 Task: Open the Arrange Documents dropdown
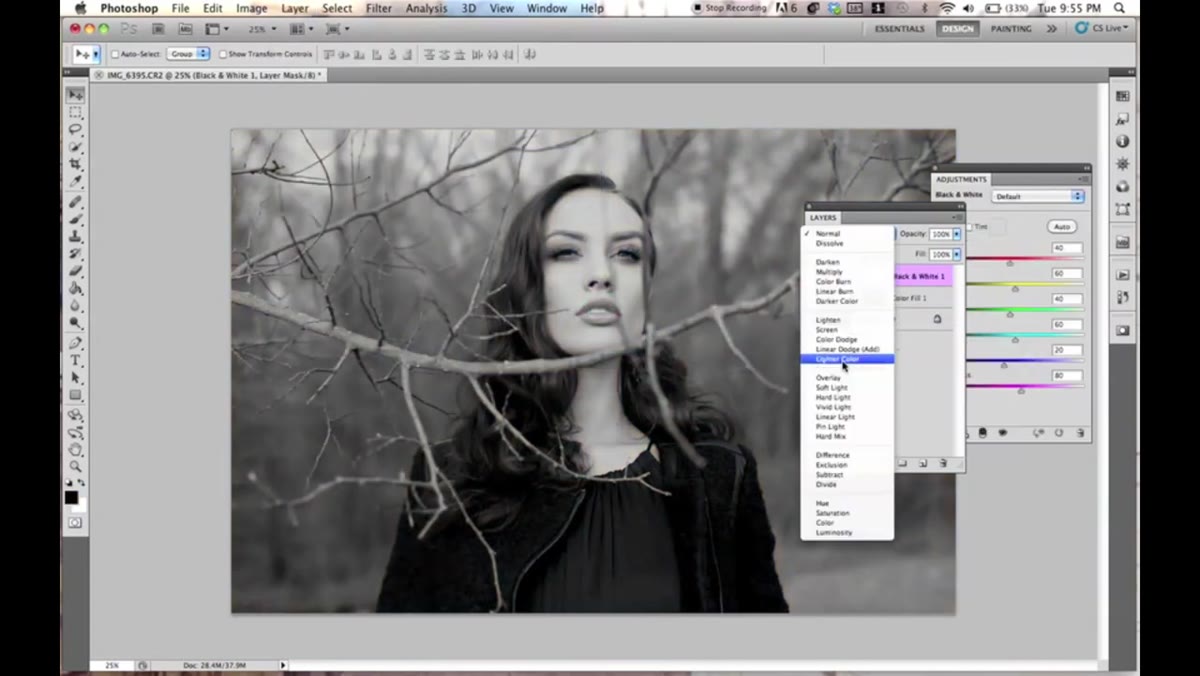click(x=299, y=29)
